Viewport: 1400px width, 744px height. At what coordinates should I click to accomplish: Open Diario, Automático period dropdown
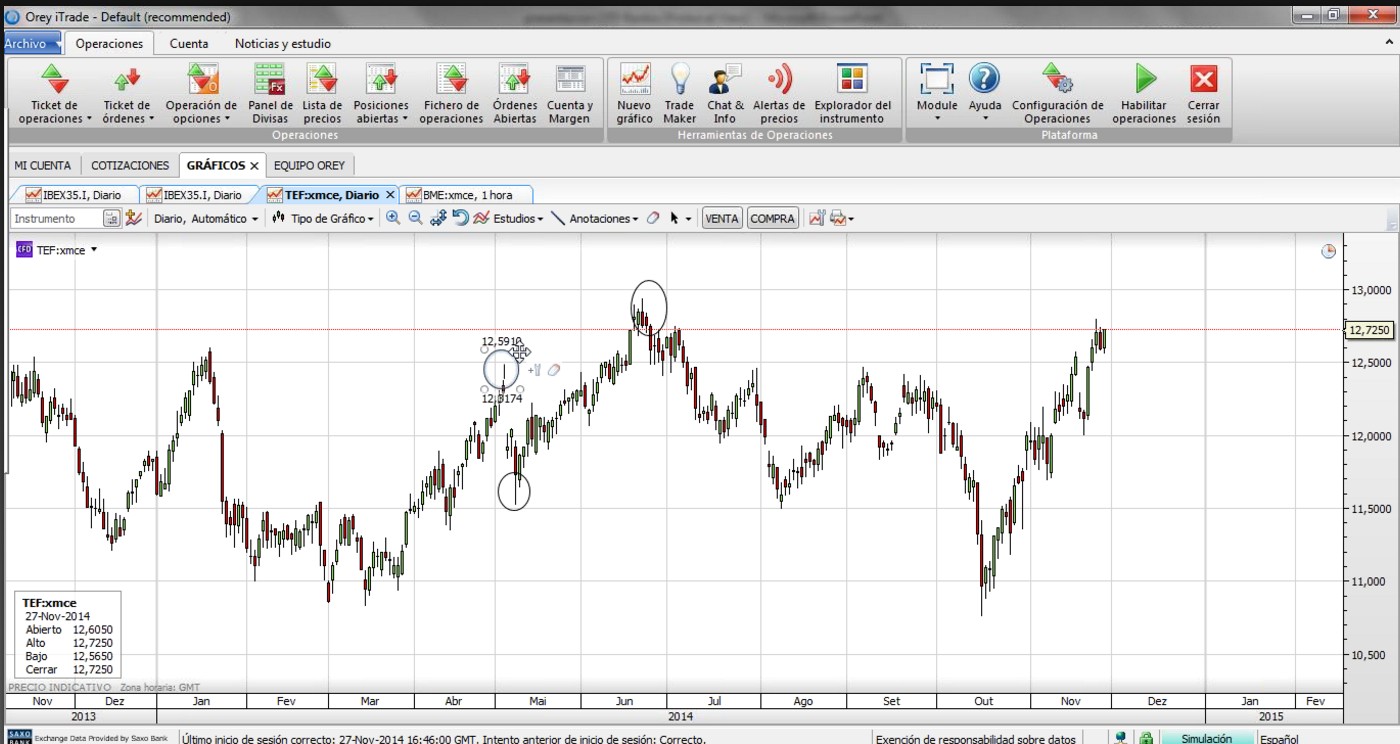pyautogui.click(x=205, y=218)
